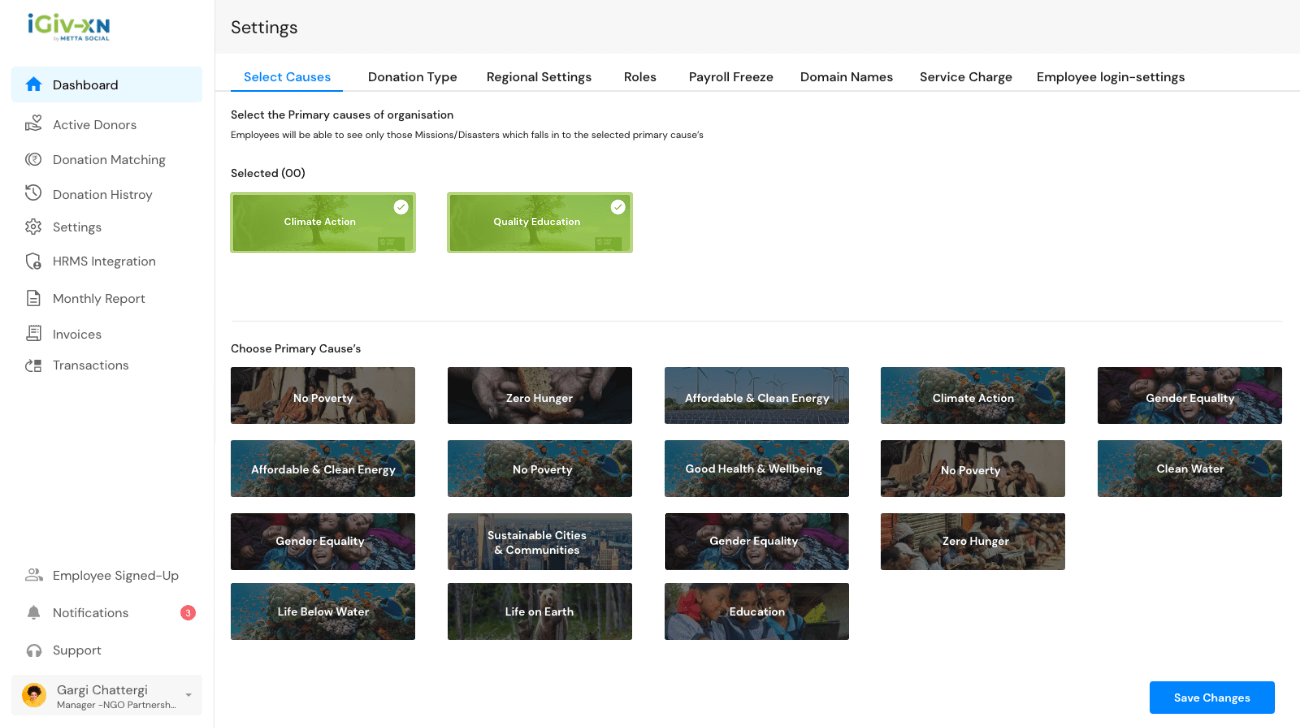
Task: Click the red notifications count badge
Action: 188,612
